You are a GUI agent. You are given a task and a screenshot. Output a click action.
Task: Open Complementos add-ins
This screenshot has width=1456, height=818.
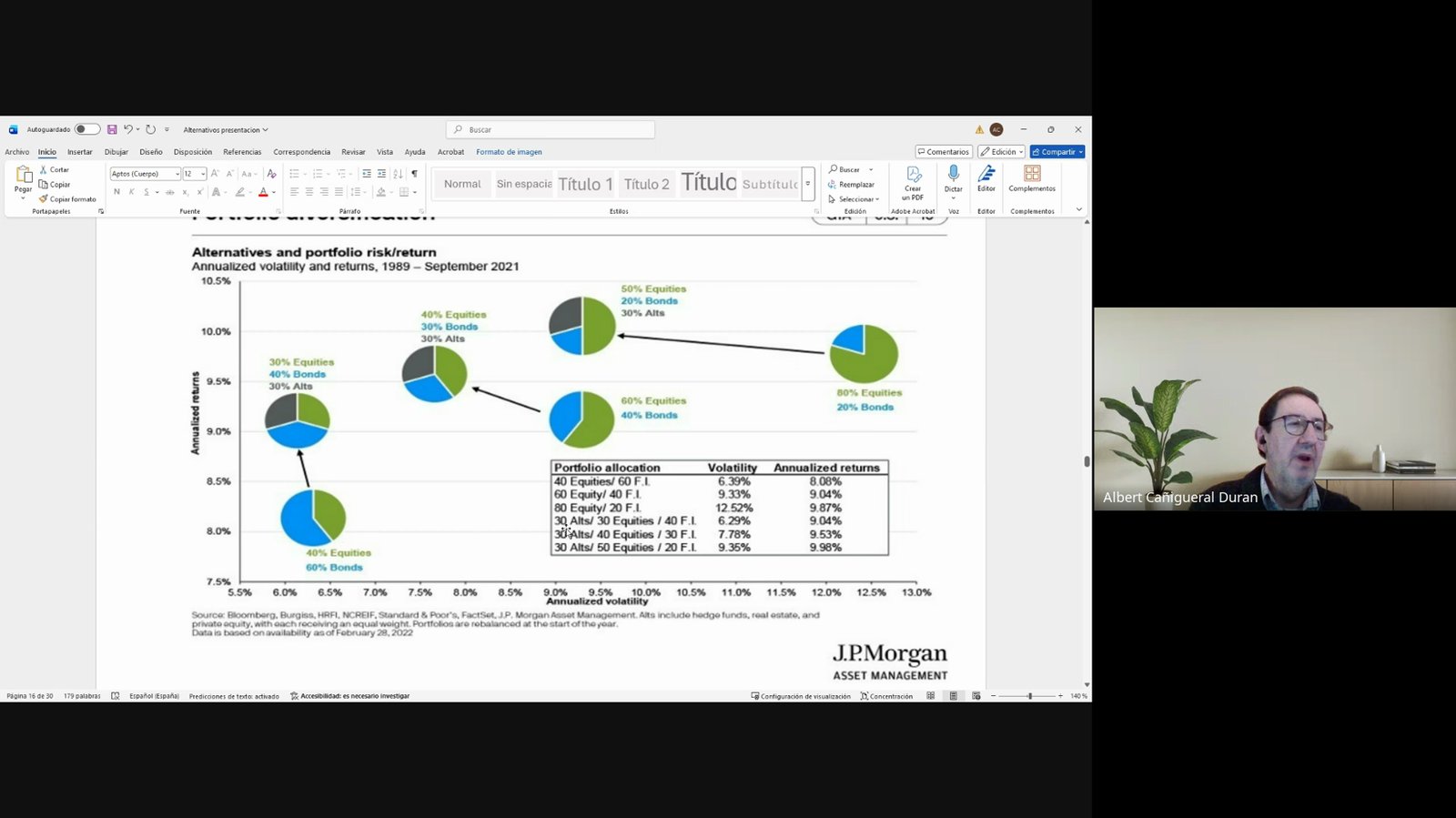(x=1032, y=178)
